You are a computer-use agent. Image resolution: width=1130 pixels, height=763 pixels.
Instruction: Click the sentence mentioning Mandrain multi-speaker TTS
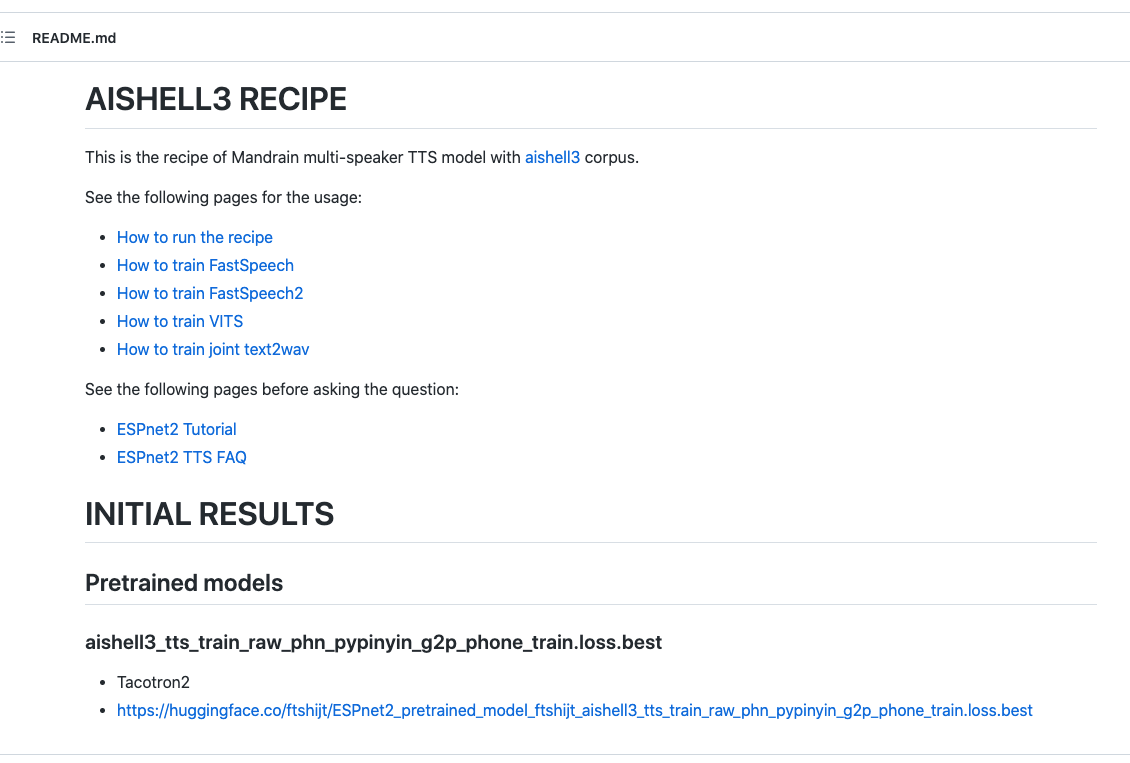click(361, 157)
